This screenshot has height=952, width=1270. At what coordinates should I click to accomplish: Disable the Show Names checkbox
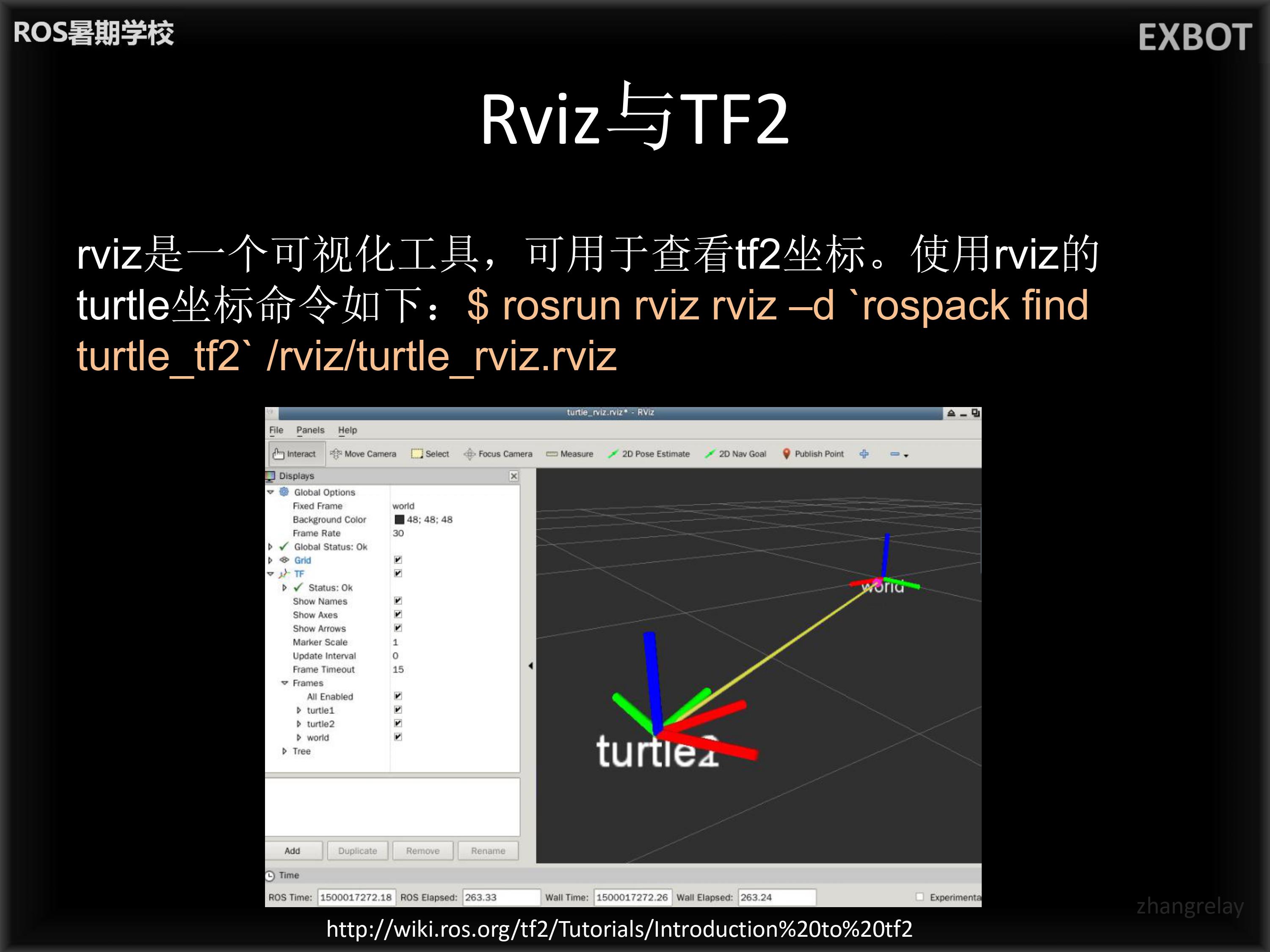pos(398,601)
